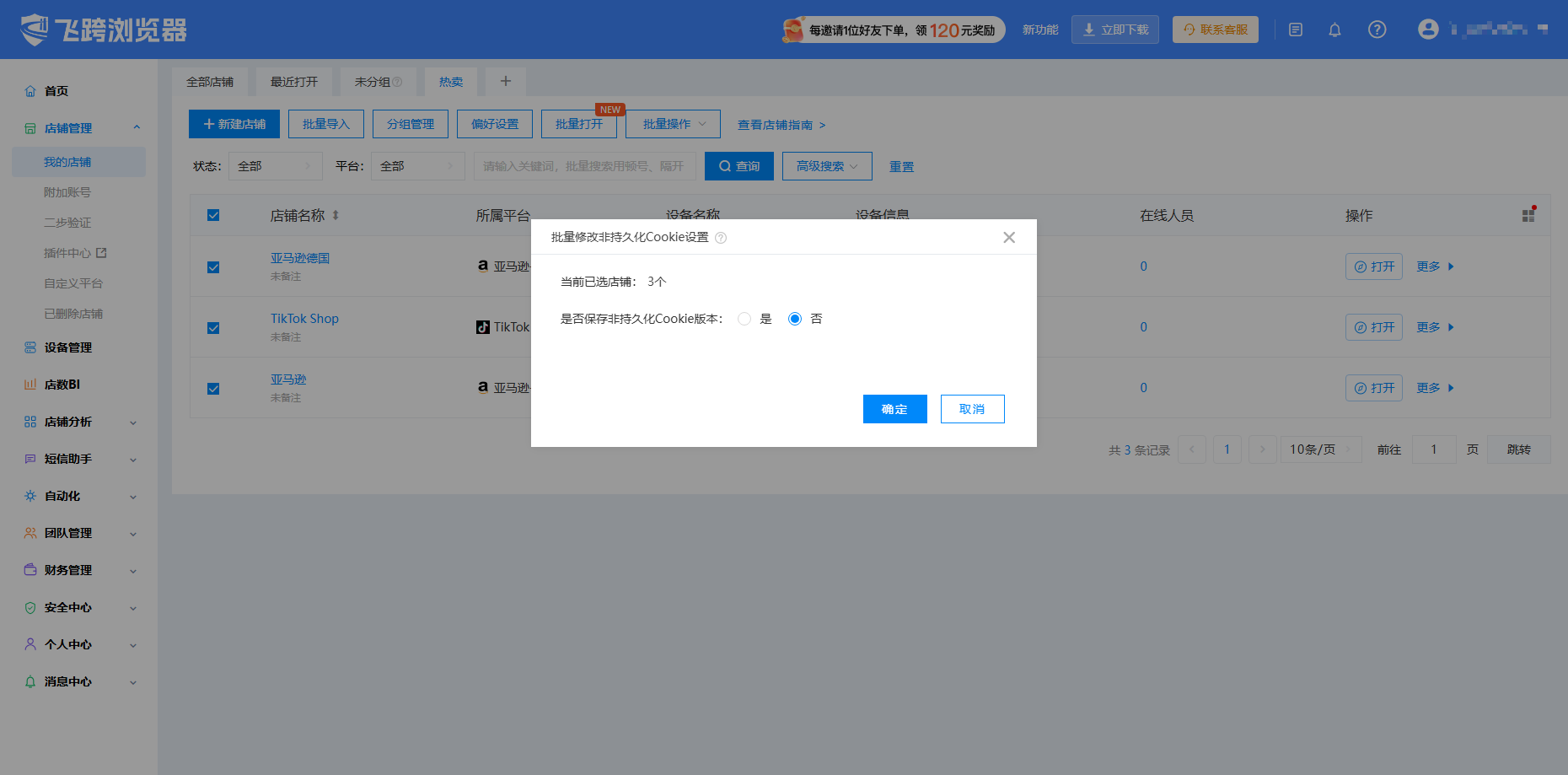This screenshot has height=775, width=1568.
Task: Click the 店数BI chart icon
Action: pyautogui.click(x=30, y=385)
